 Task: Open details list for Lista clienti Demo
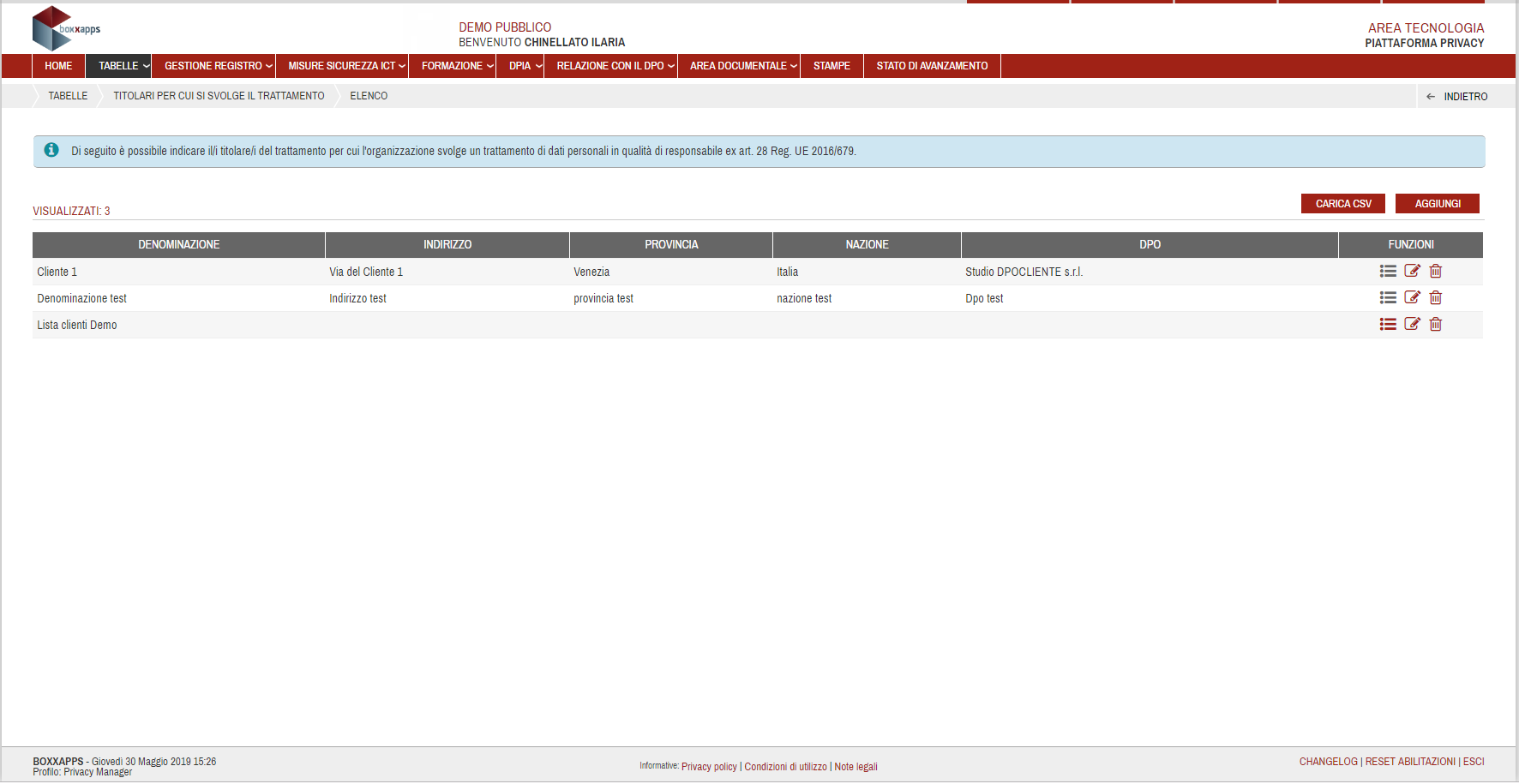1388,325
